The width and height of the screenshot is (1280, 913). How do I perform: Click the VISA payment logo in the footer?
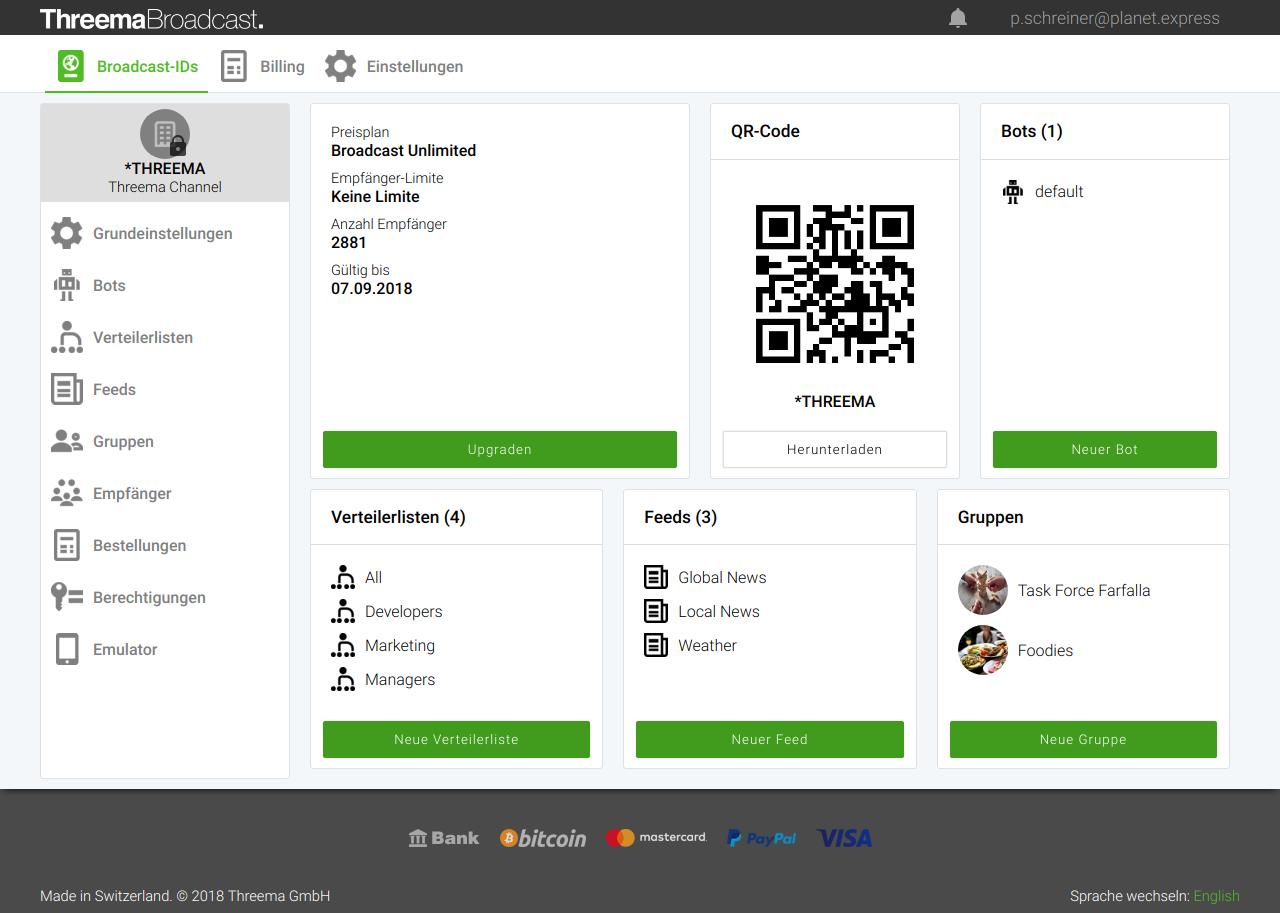point(844,838)
